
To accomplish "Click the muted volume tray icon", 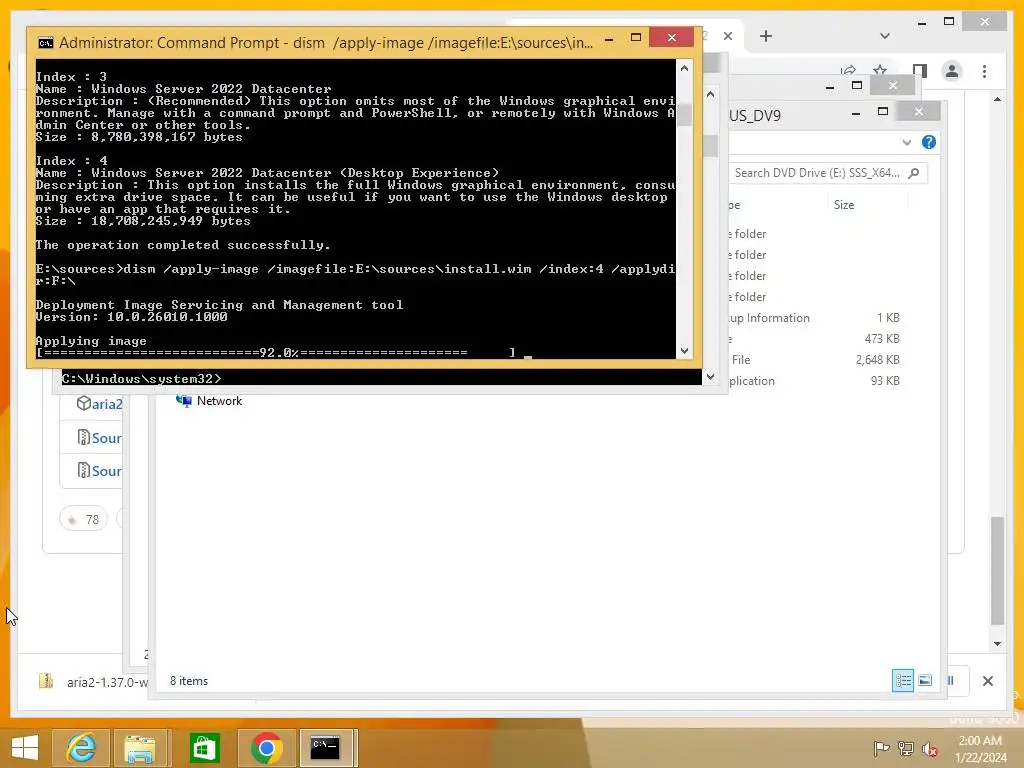I will pyautogui.click(x=930, y=748).
